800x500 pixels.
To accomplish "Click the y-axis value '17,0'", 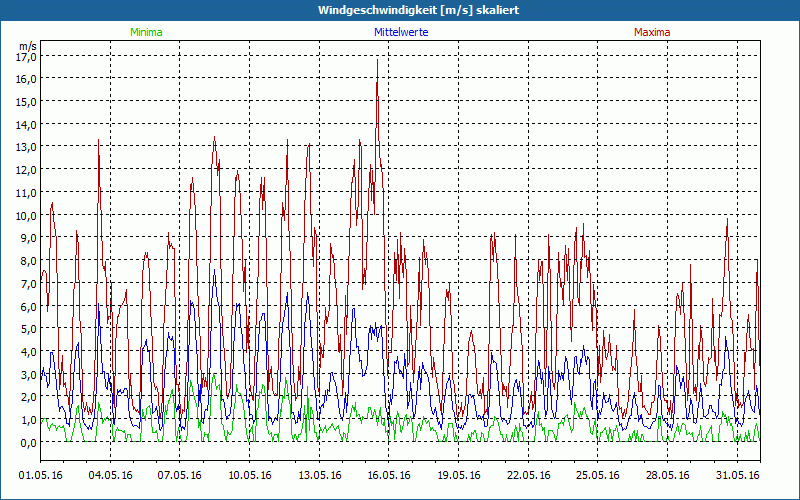I will pos(28,56).
